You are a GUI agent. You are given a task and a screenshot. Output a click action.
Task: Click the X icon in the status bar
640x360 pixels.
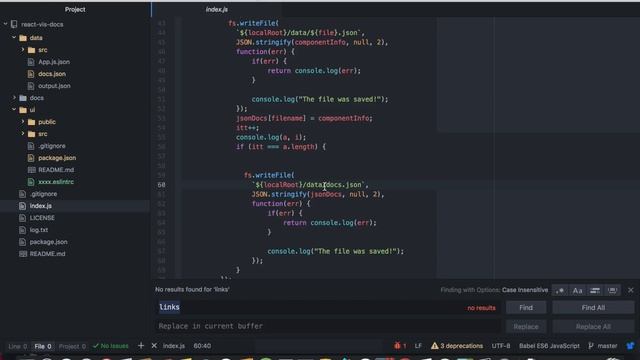coord(154,346)
